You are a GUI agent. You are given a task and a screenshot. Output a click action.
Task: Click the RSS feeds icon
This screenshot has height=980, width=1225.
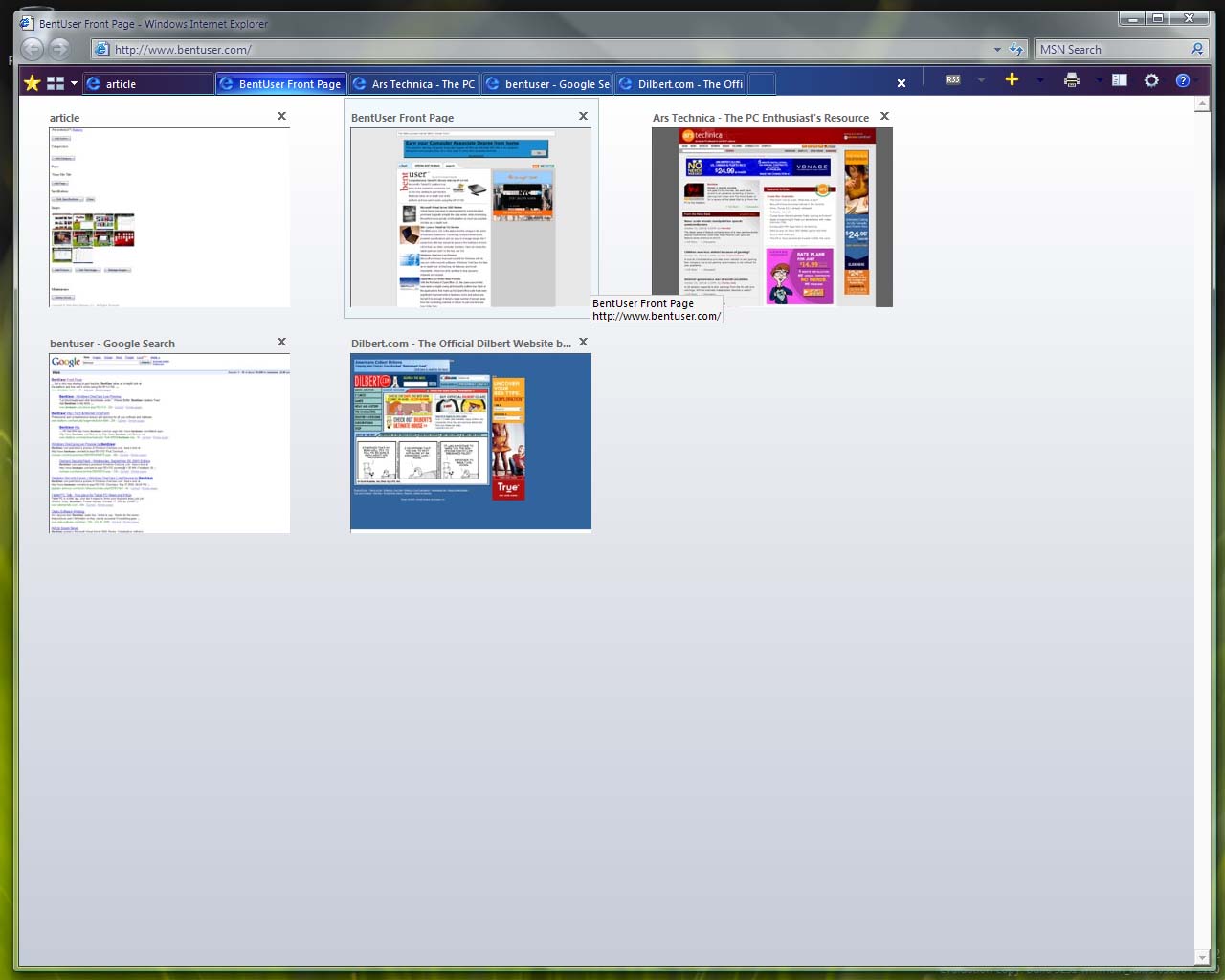953,80
